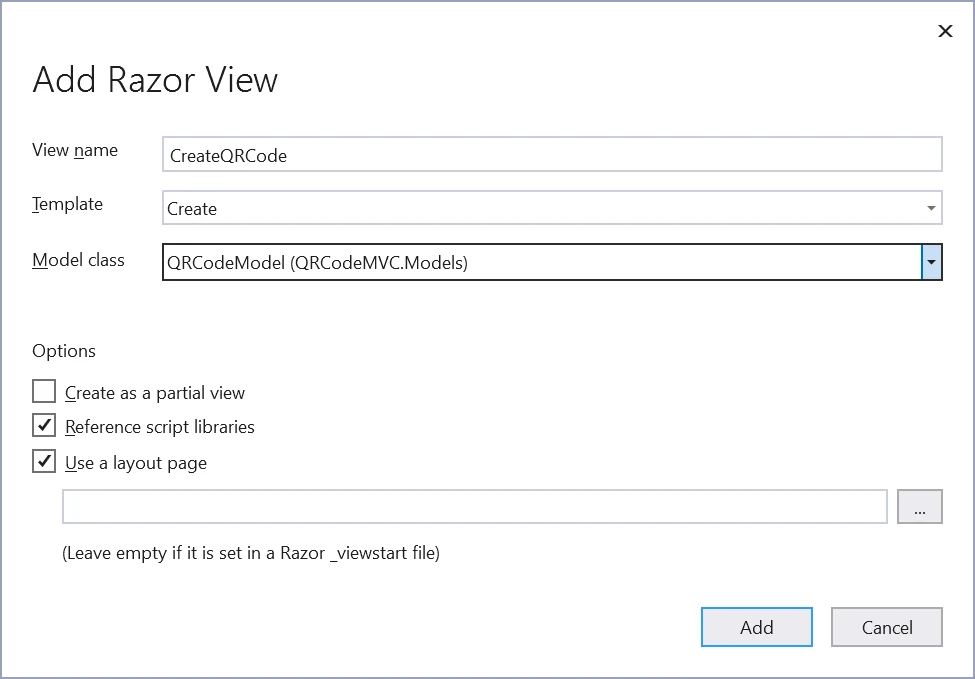Click the View name field containing CreateQRCode
Screen dimensions: 975x679
(552, 155)
